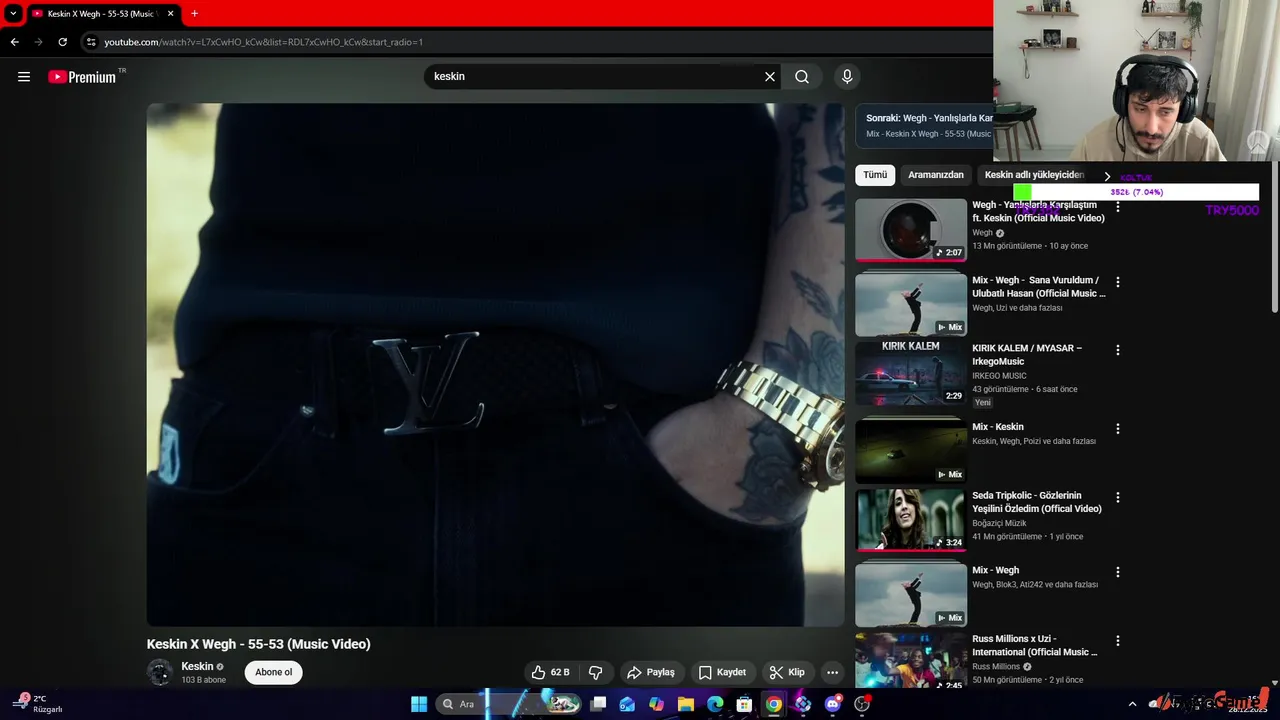Click the taskbar Ara search box
The image size is (1280, 720).
point(510,704)
